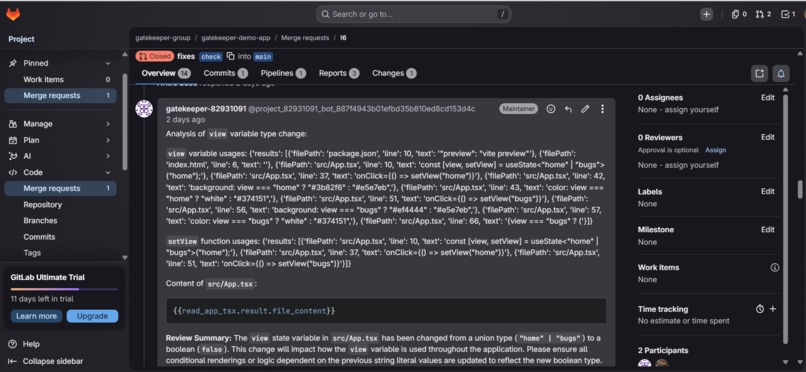Expand the AI menu
Image resolution: width=806 pixels, height=372 pixels.
coord(61,156)
